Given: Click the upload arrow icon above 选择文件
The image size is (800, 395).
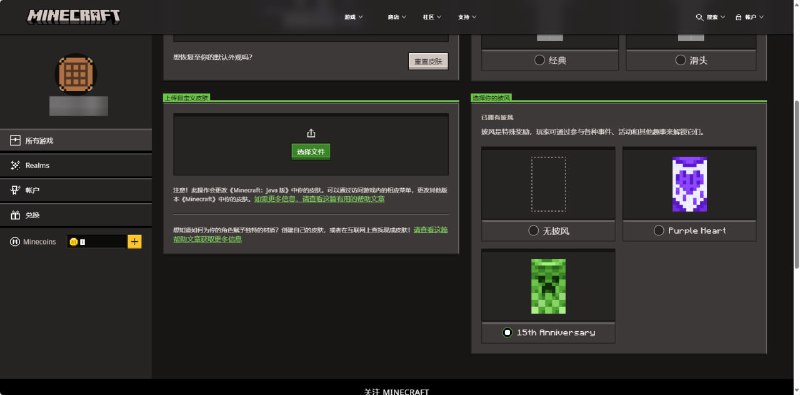Looking at the screenshot, I should 311,133.
